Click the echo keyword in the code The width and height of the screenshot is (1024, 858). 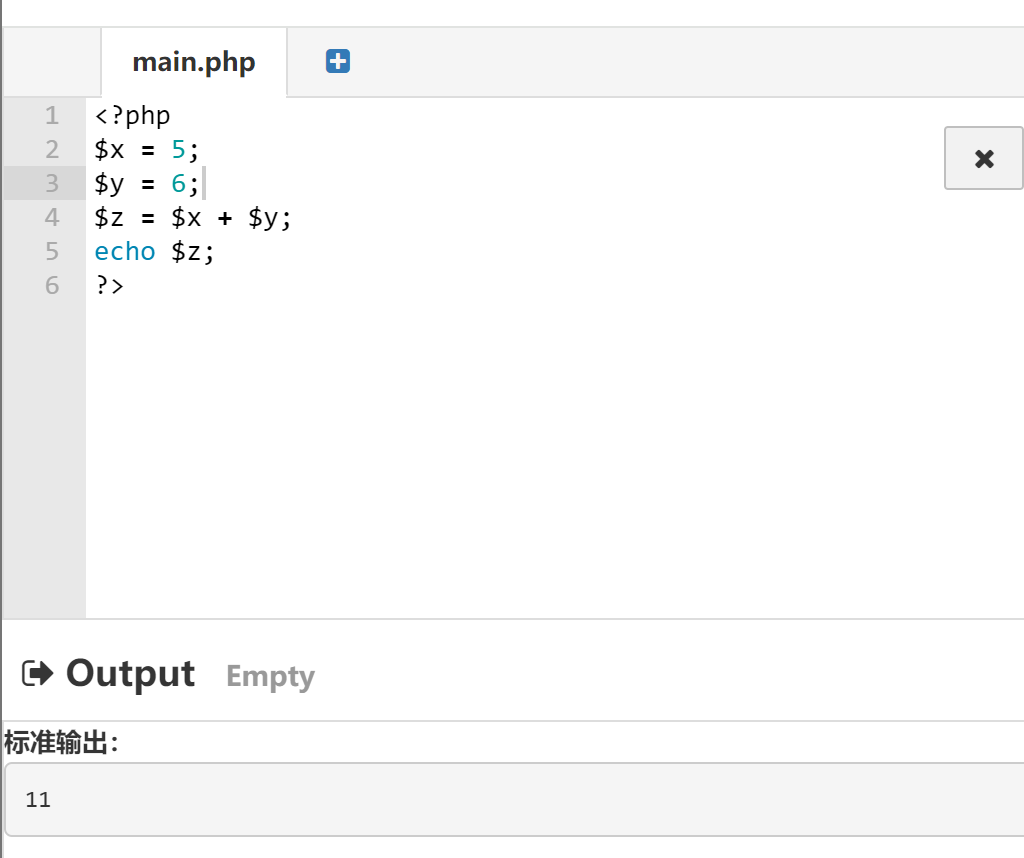coord(125,251)
